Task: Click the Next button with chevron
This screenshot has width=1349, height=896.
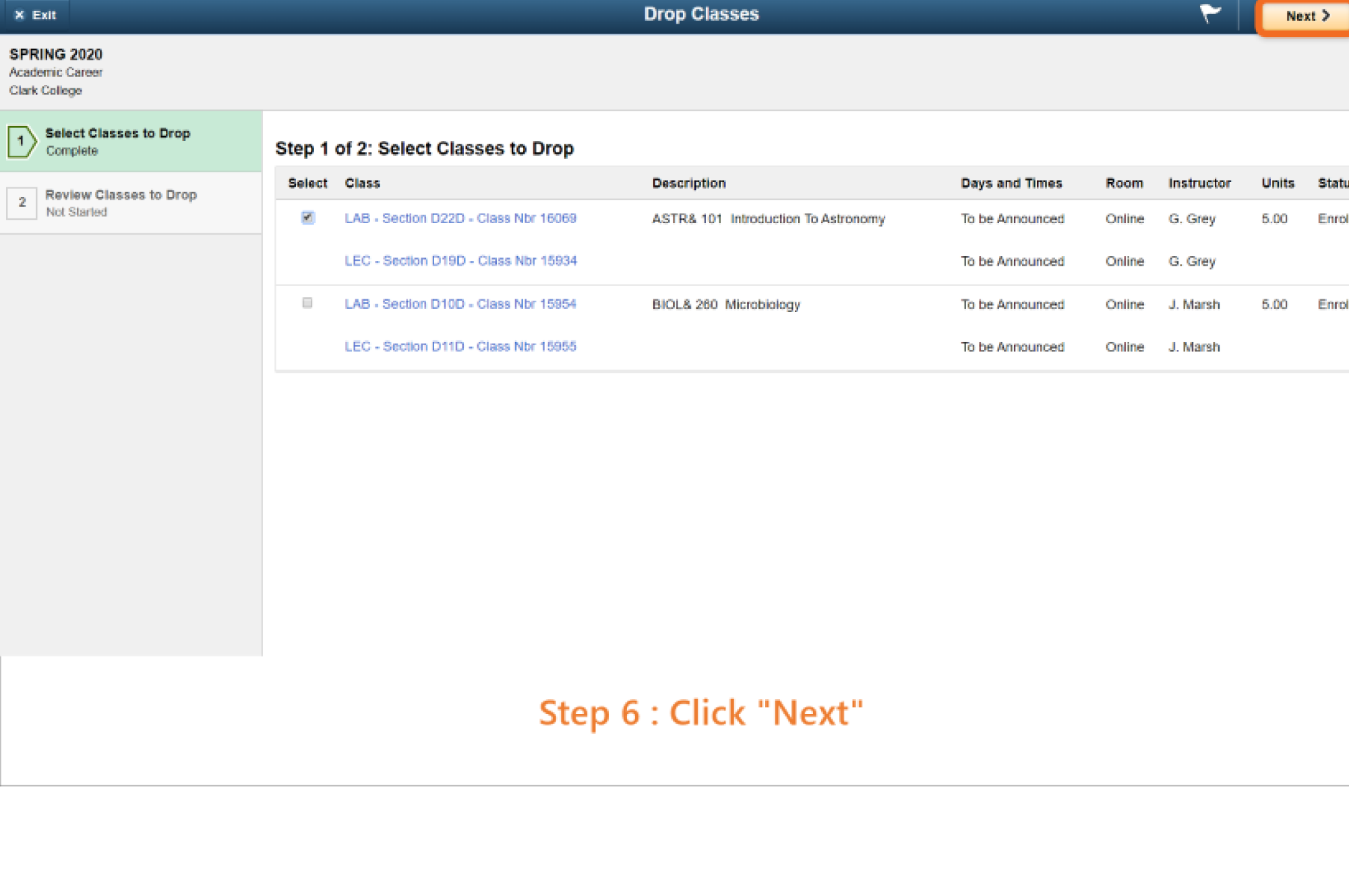Action: [x=1306, y=16]
